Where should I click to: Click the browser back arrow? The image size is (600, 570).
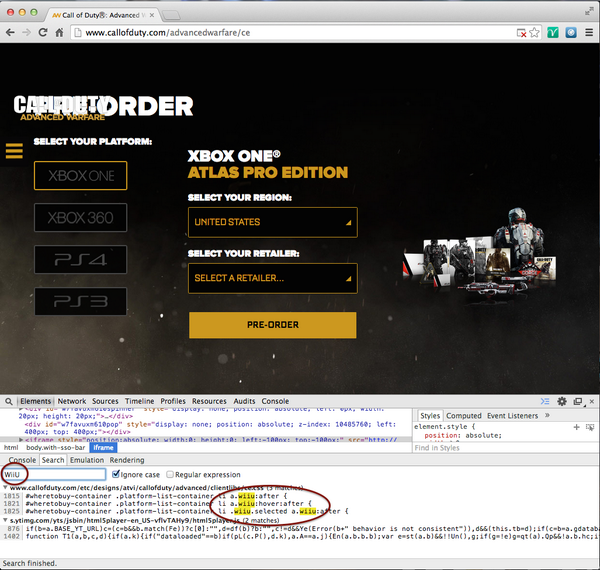click(x=9, y=32)
